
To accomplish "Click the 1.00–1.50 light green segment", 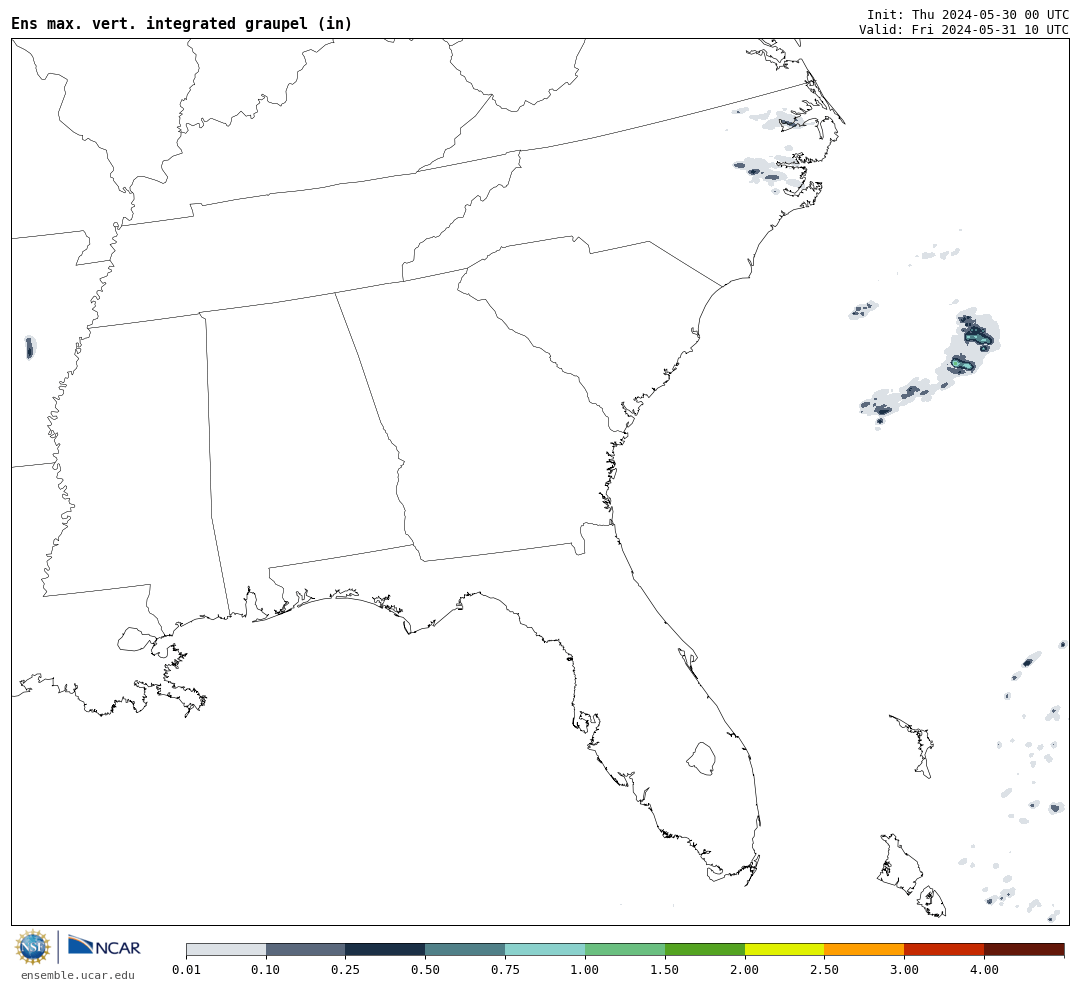I will tap(625, 949).
